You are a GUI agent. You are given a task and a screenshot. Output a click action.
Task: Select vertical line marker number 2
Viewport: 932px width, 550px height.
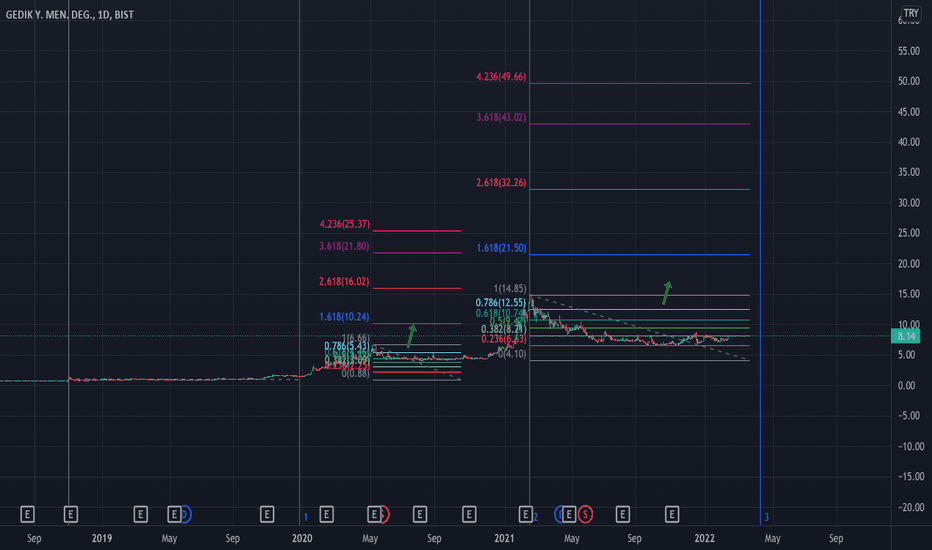click(x=536, y=517)
